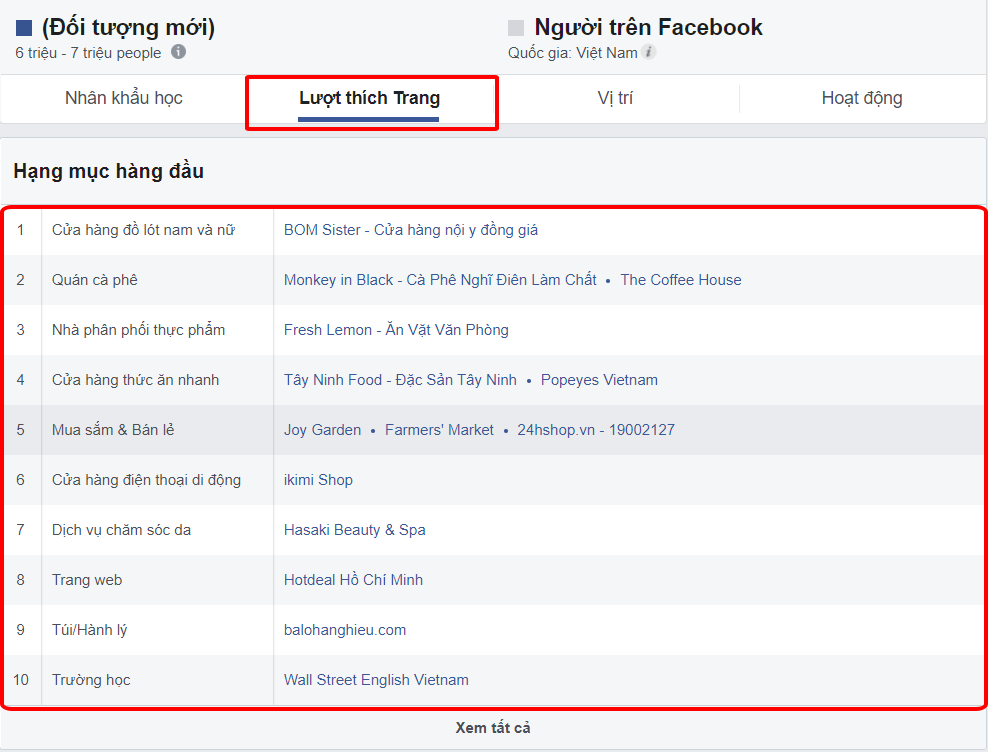Click the Dịch vụ chăm sóc da cell
Screen dimensions: 988x752
(x=158, y=530)
